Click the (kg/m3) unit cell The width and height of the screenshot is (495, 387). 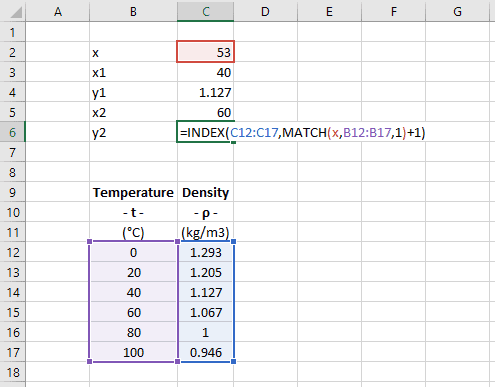[x=205, y=232]
